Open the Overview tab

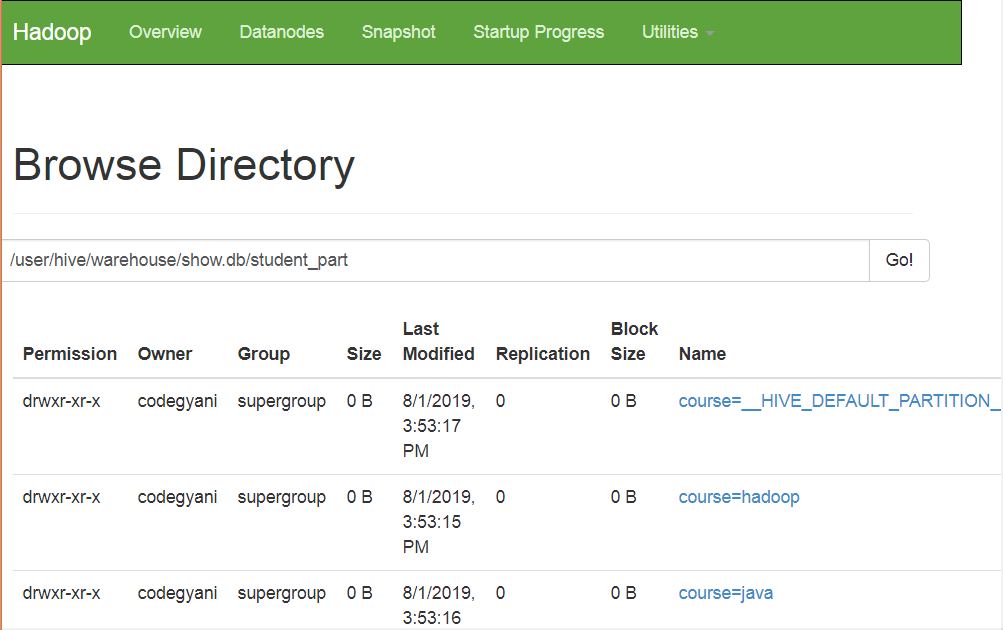tap(165, 32)
